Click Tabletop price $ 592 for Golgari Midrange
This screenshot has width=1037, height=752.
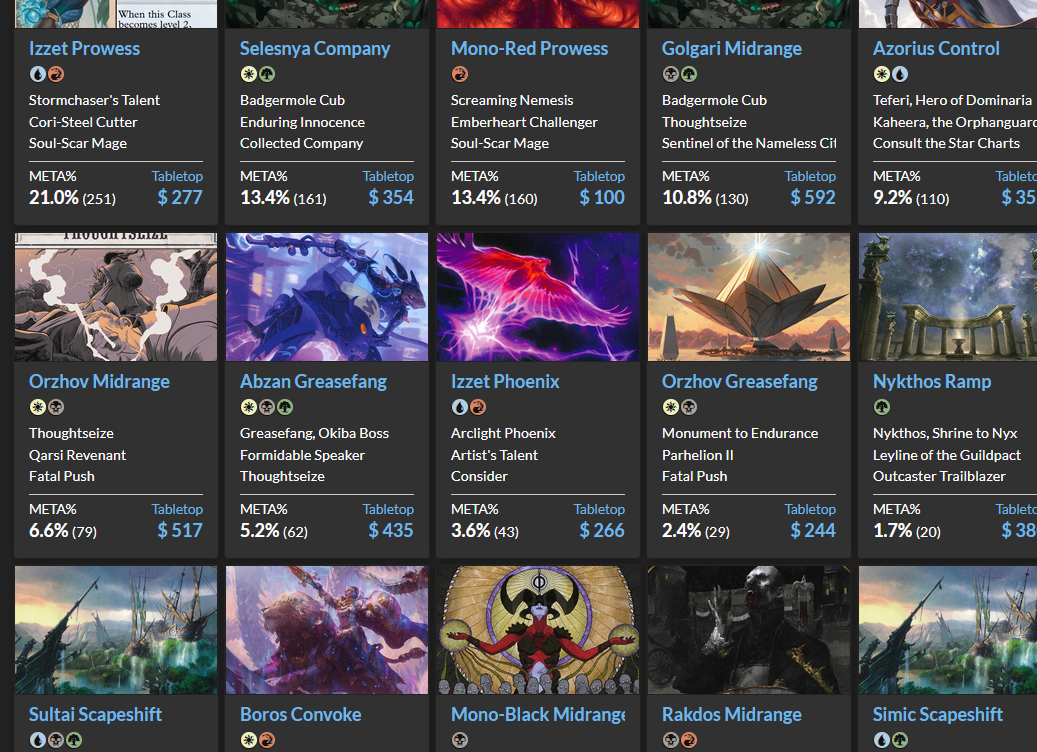(x=813, y=197)
